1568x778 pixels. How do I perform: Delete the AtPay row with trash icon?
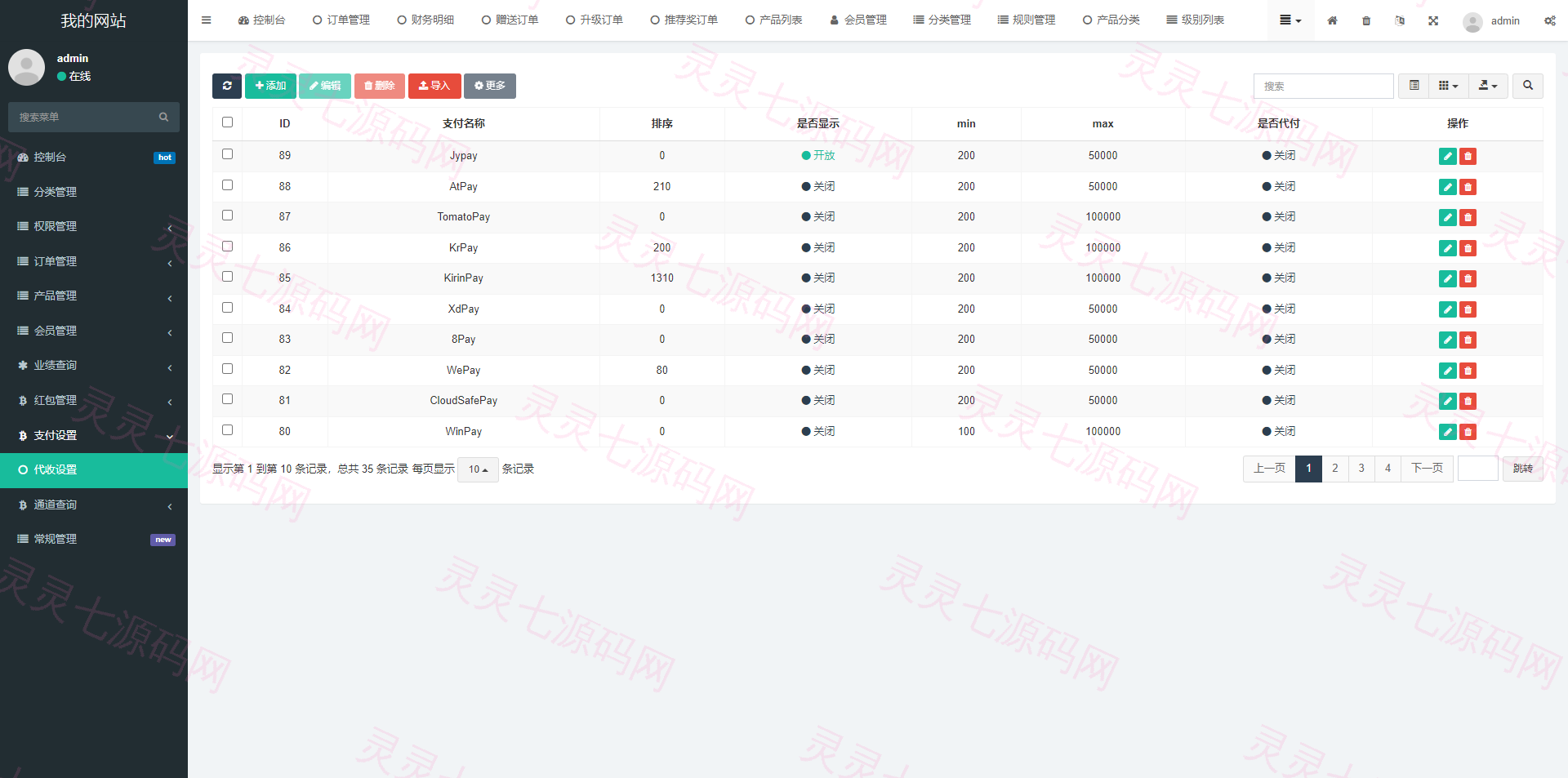pos(1468,187)
